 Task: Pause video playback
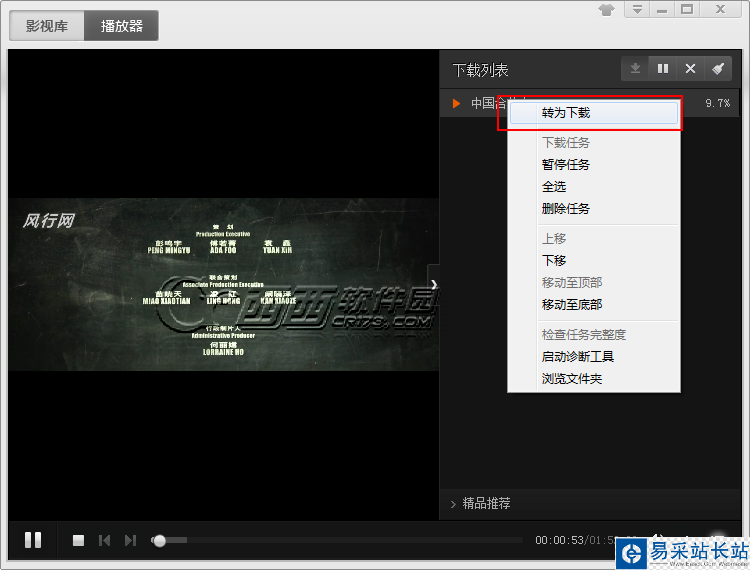[33, 540]
